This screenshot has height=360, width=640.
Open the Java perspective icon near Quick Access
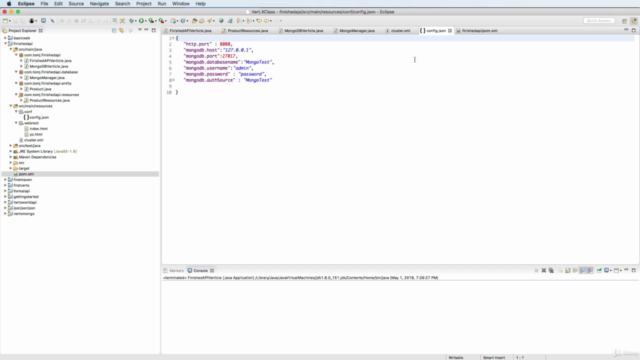tap(633, 21)
